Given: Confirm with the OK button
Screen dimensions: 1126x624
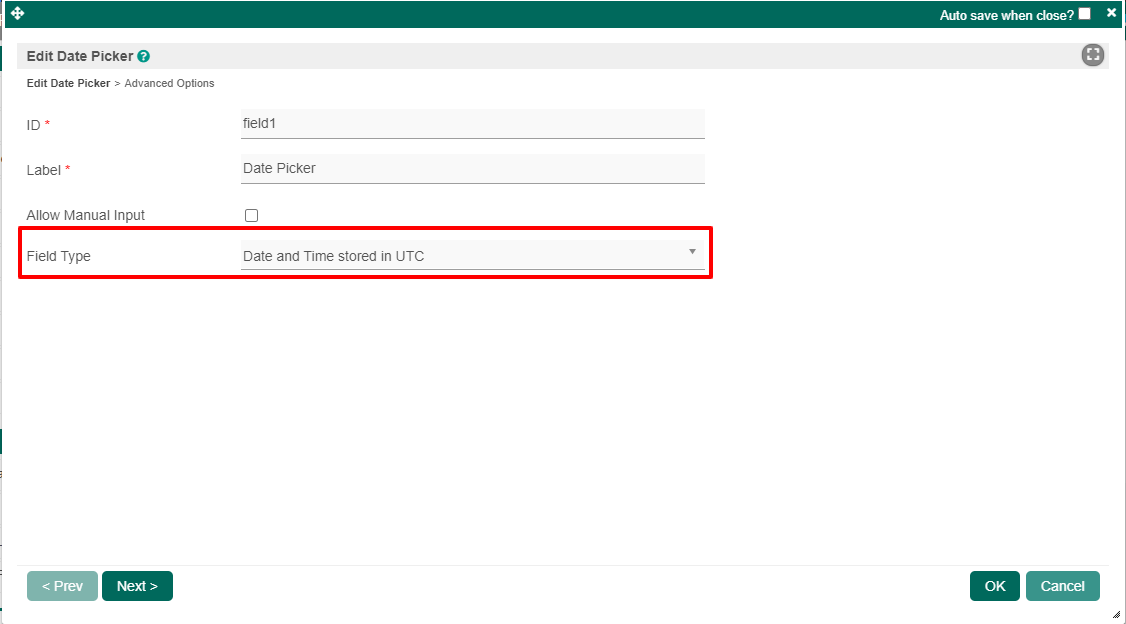Looking at the screenshot, I should coord(995,586).
